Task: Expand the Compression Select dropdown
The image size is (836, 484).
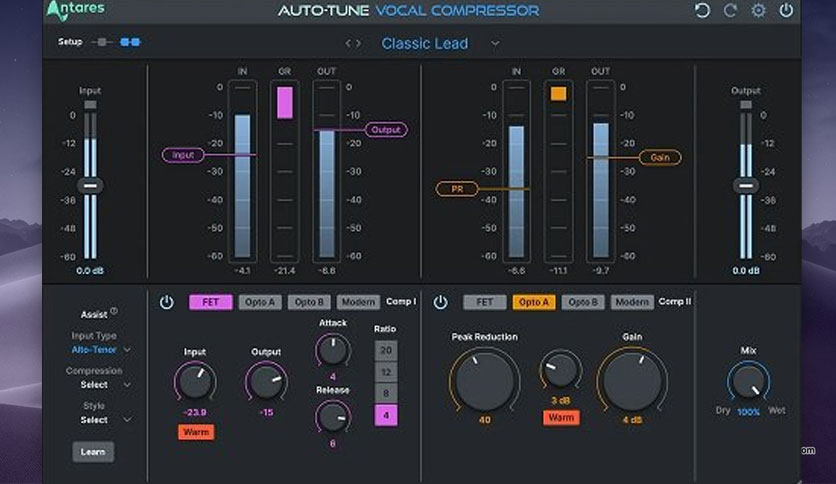Action: (x=127, y=384)
